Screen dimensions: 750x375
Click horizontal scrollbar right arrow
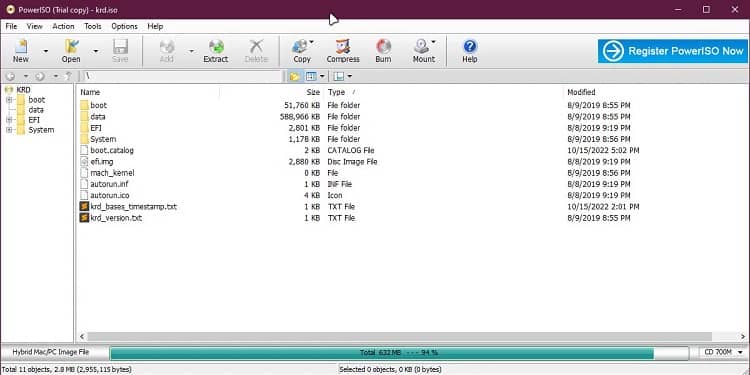coord(743,337)
